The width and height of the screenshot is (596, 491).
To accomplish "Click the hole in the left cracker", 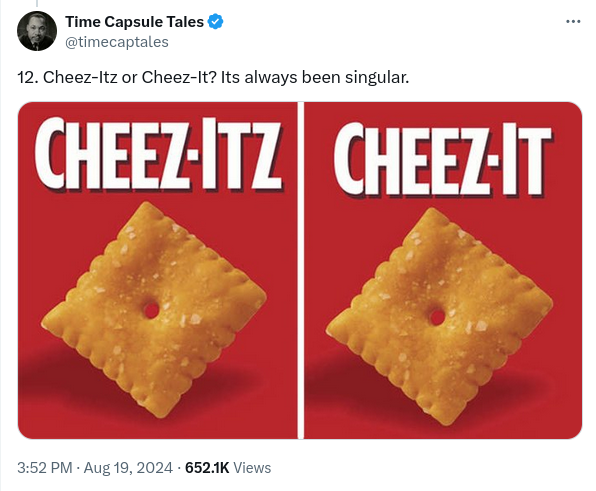I will click(151, 310).
